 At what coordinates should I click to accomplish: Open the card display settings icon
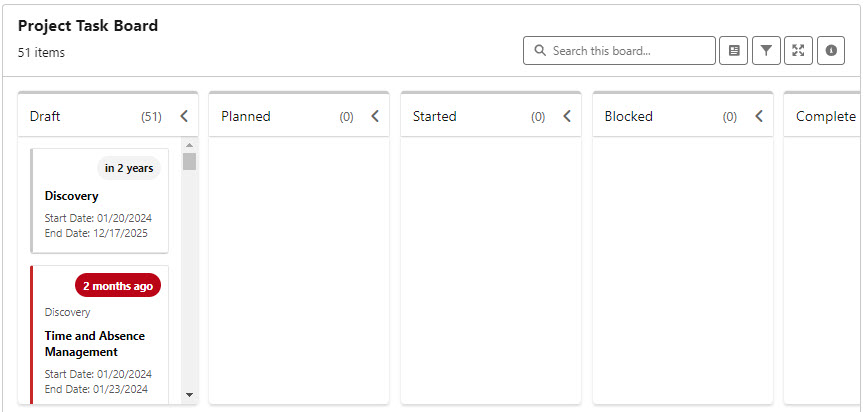point(734,51)
